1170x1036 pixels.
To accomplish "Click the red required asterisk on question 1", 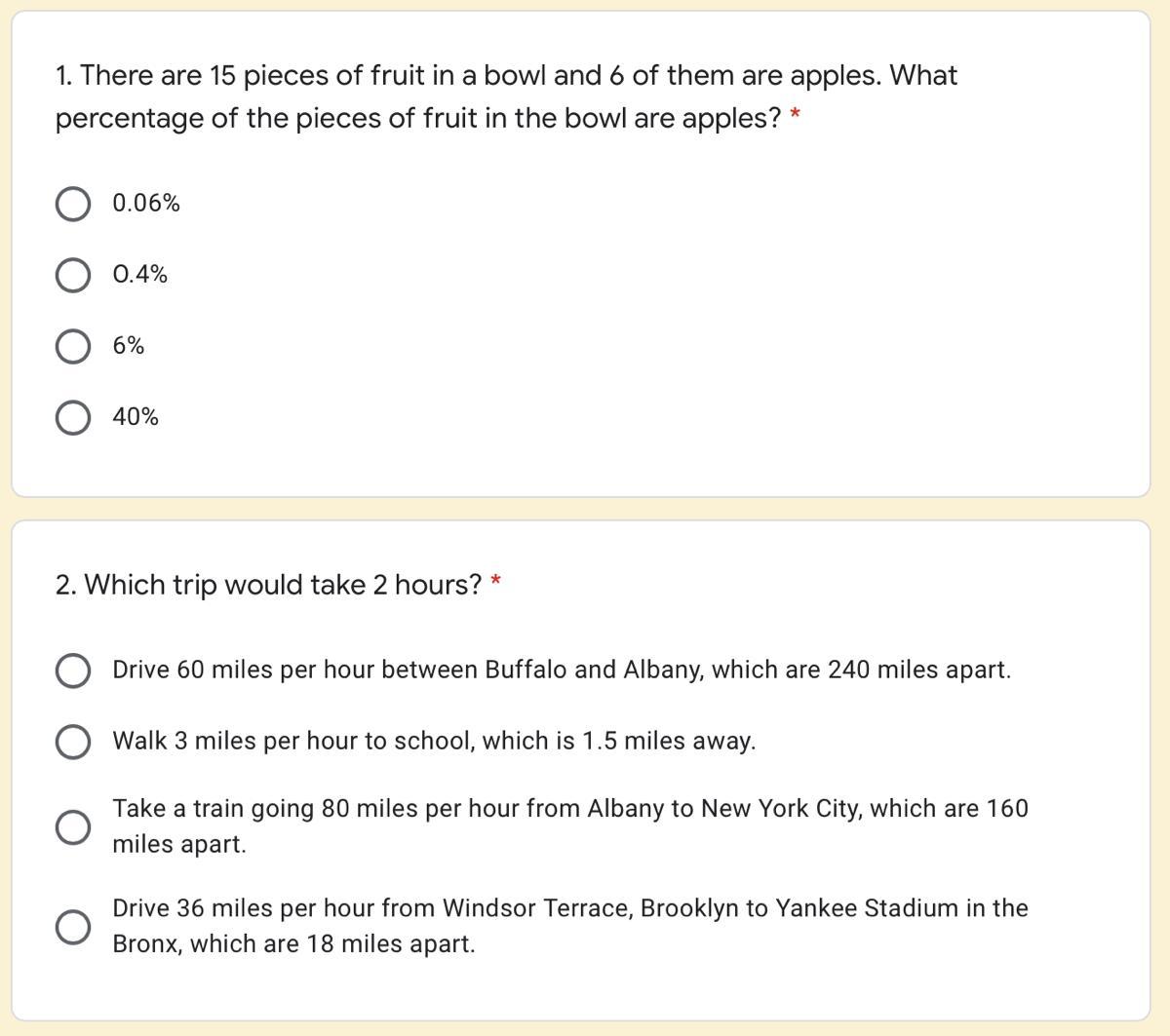I will (x=796, y=117).
